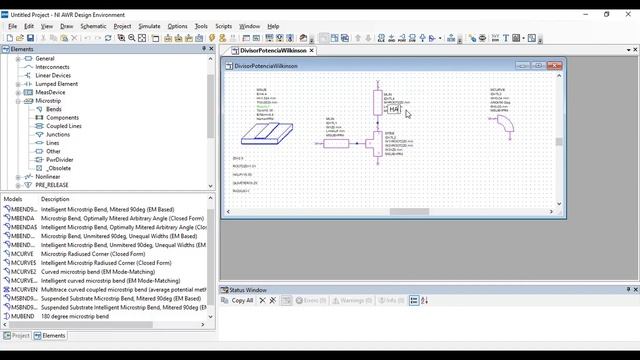Save the project with the floppy disk icon
Image resolution: width=640 pixels, height=360 pixels.
coord(30,38)
